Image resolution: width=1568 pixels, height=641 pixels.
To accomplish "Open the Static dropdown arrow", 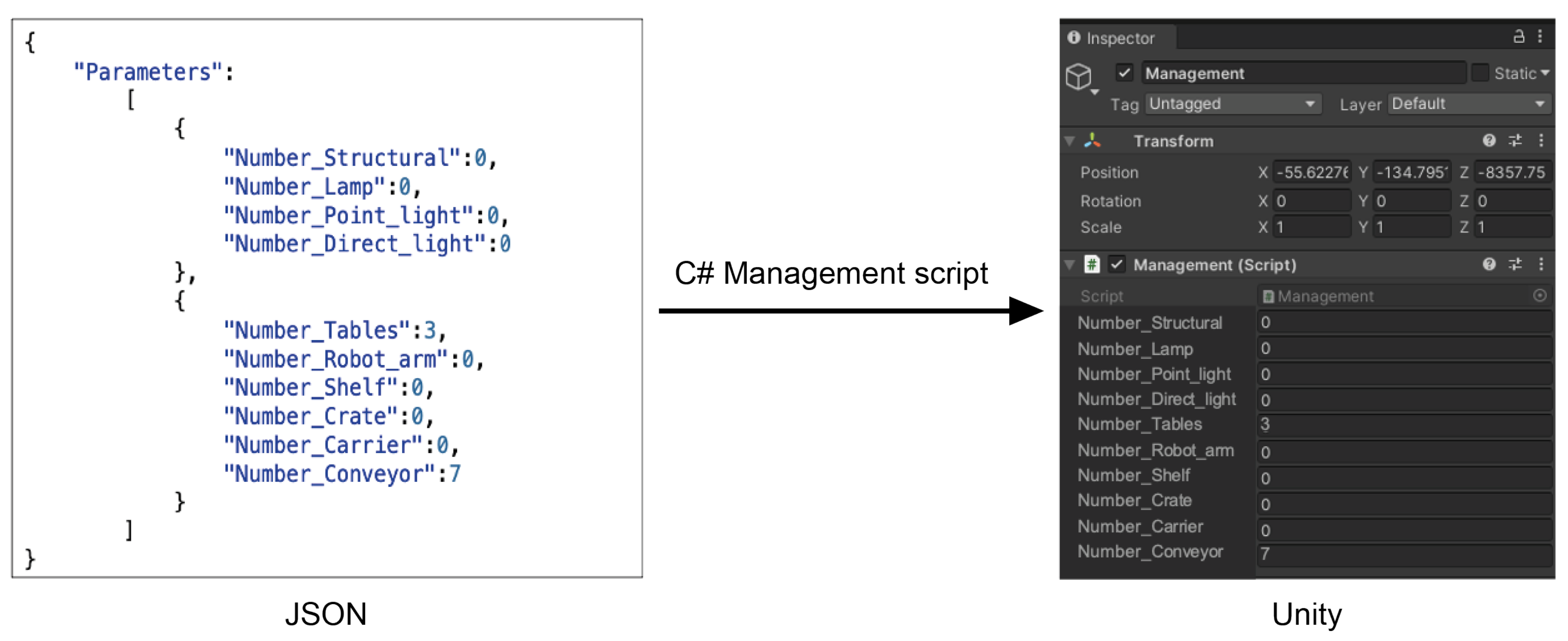I will (x=1545, y=73).
